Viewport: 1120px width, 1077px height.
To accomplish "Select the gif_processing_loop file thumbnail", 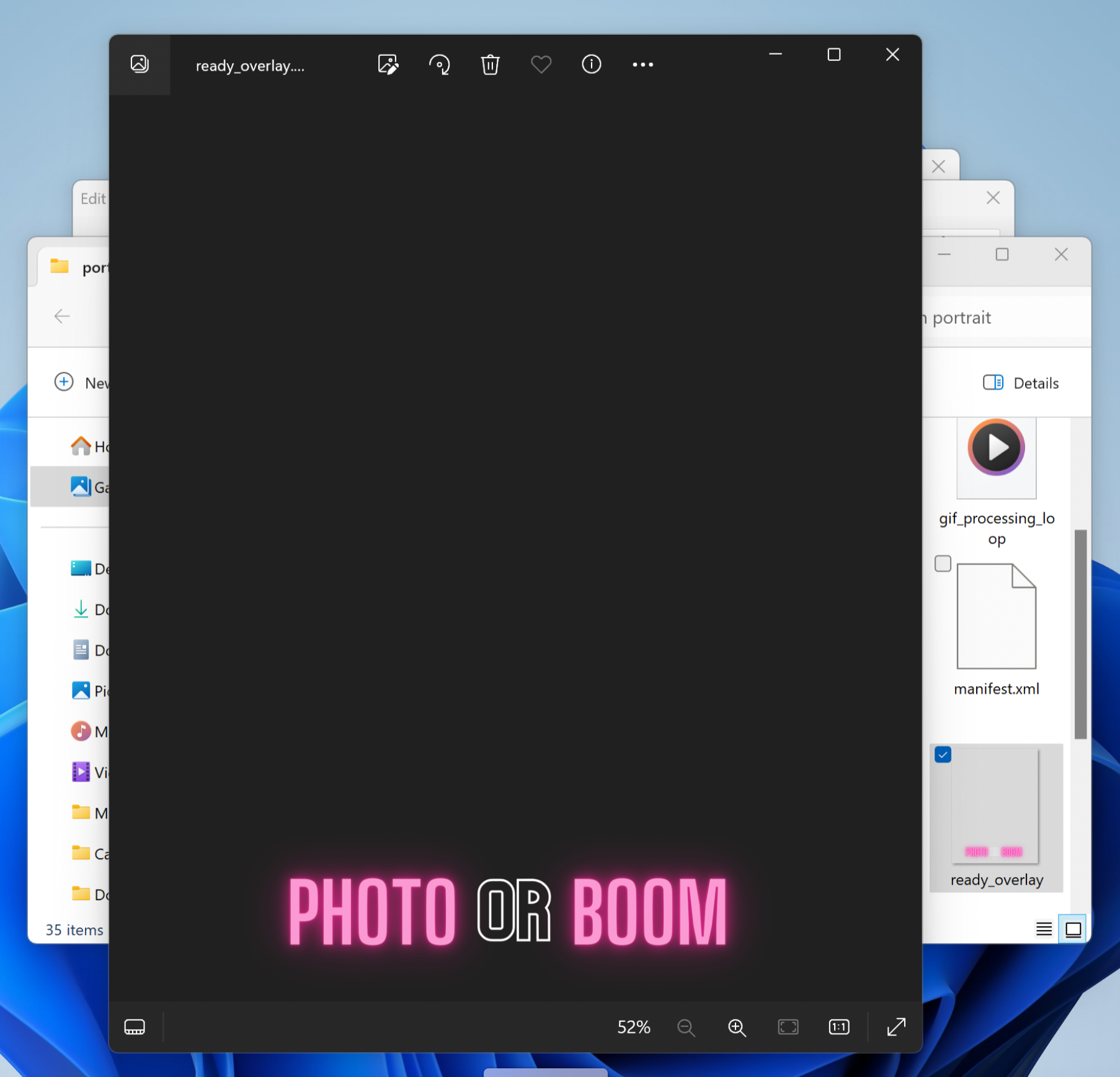I will pyautogui.click(x=996, y=456).
